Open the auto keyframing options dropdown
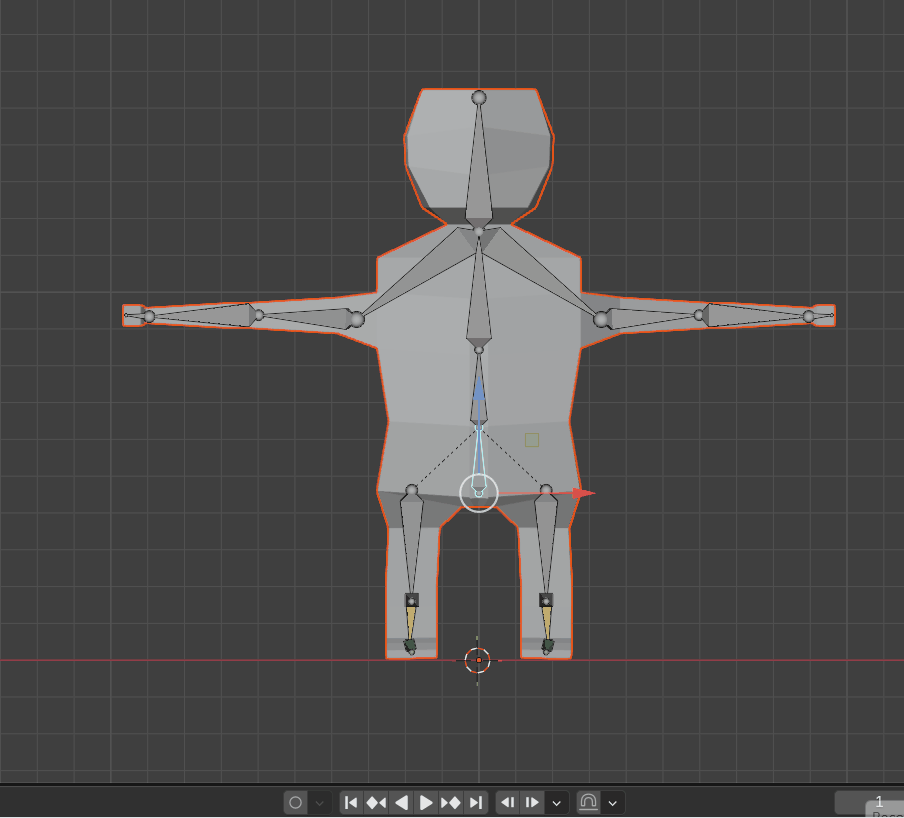Screen dimensions: 904x818 [x=319, y=802]
